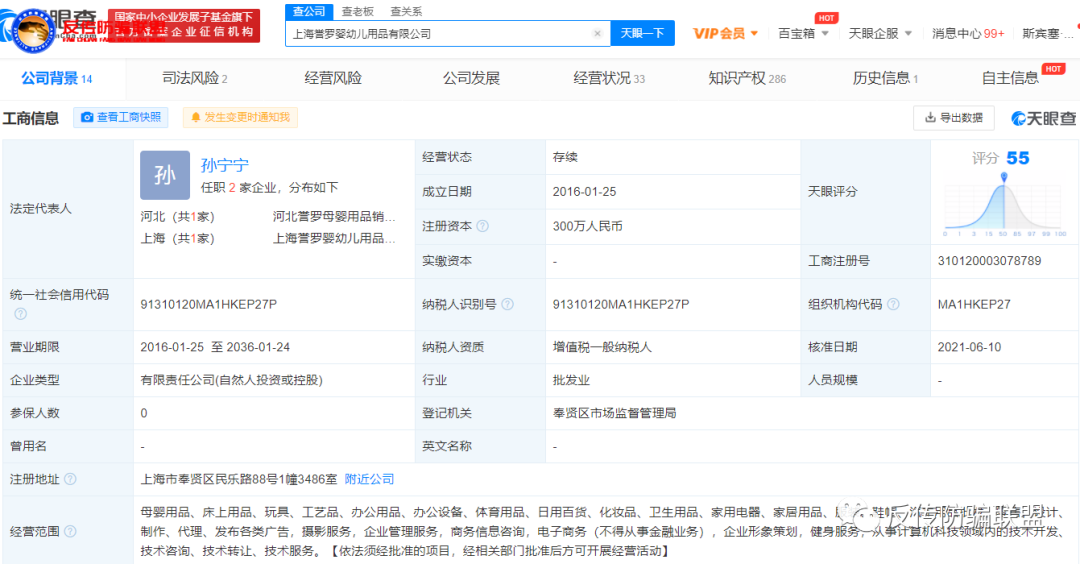The height and width of the screenshot is (564, 1080).
Task: Click the 注册资本 value 300万人民币
Action: point(588,226)
